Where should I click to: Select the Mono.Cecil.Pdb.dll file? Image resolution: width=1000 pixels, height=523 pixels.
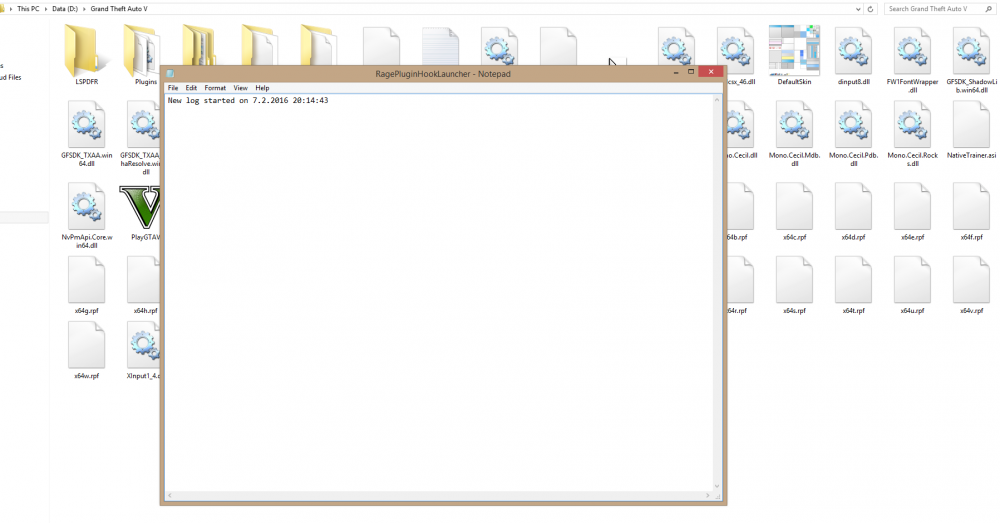click(853, 133)
